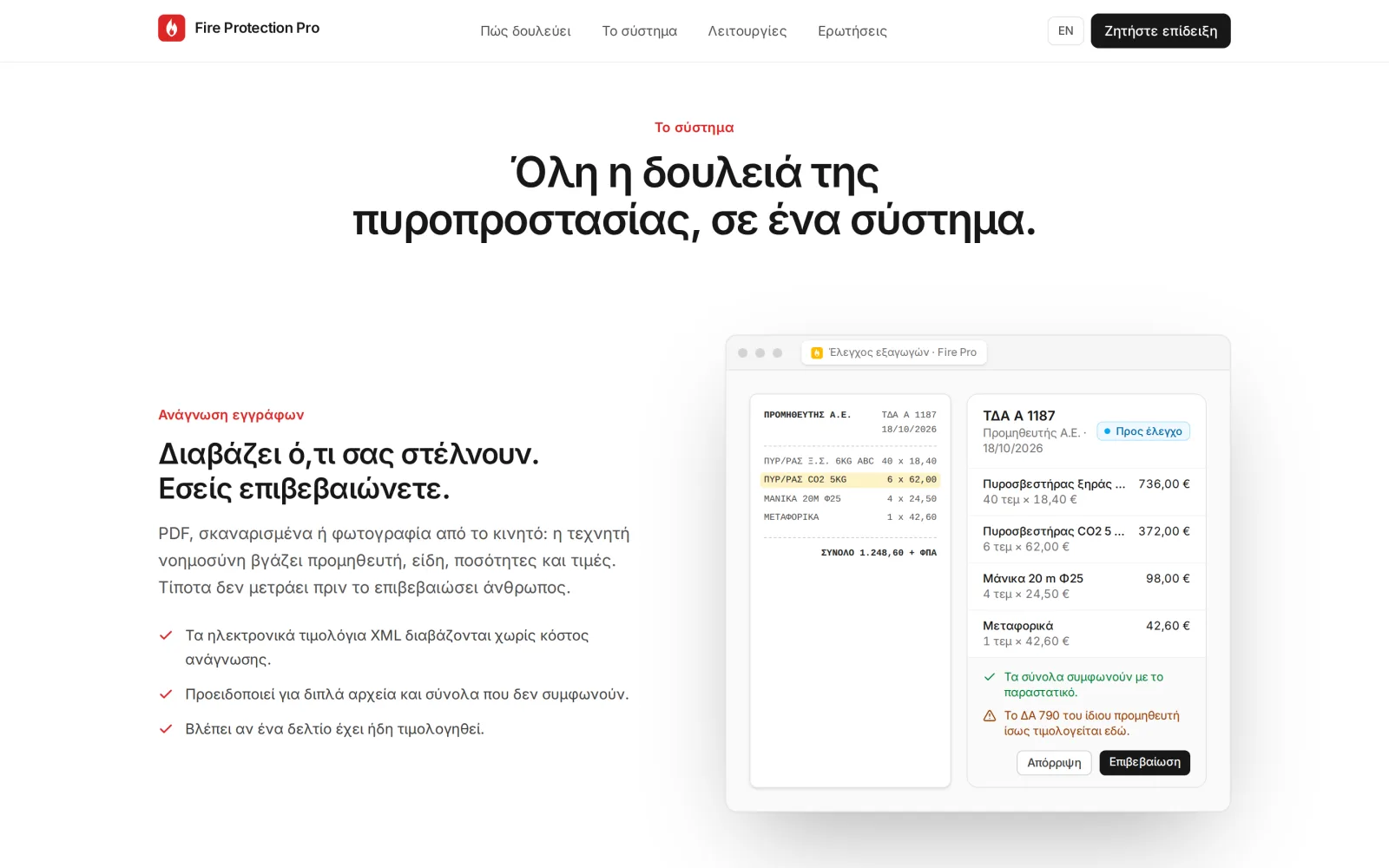Click the Fire Protection Pro flame logo
This screenshot has height=868, width=1389.
coord(172,28)
